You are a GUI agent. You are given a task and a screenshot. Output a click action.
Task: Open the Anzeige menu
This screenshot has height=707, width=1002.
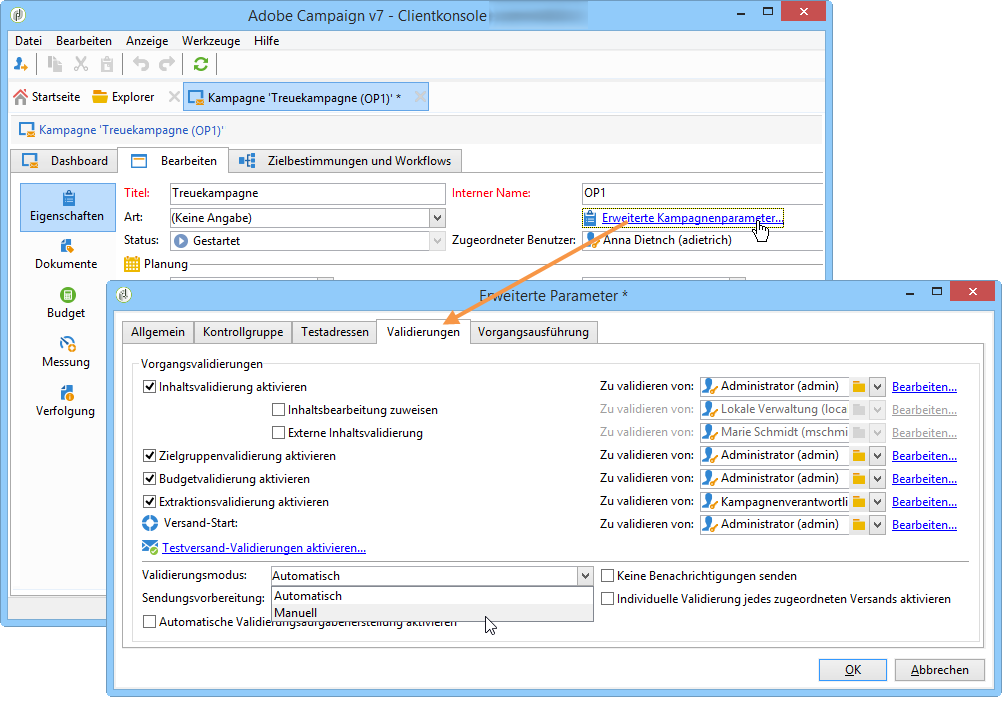click(147, 41)
